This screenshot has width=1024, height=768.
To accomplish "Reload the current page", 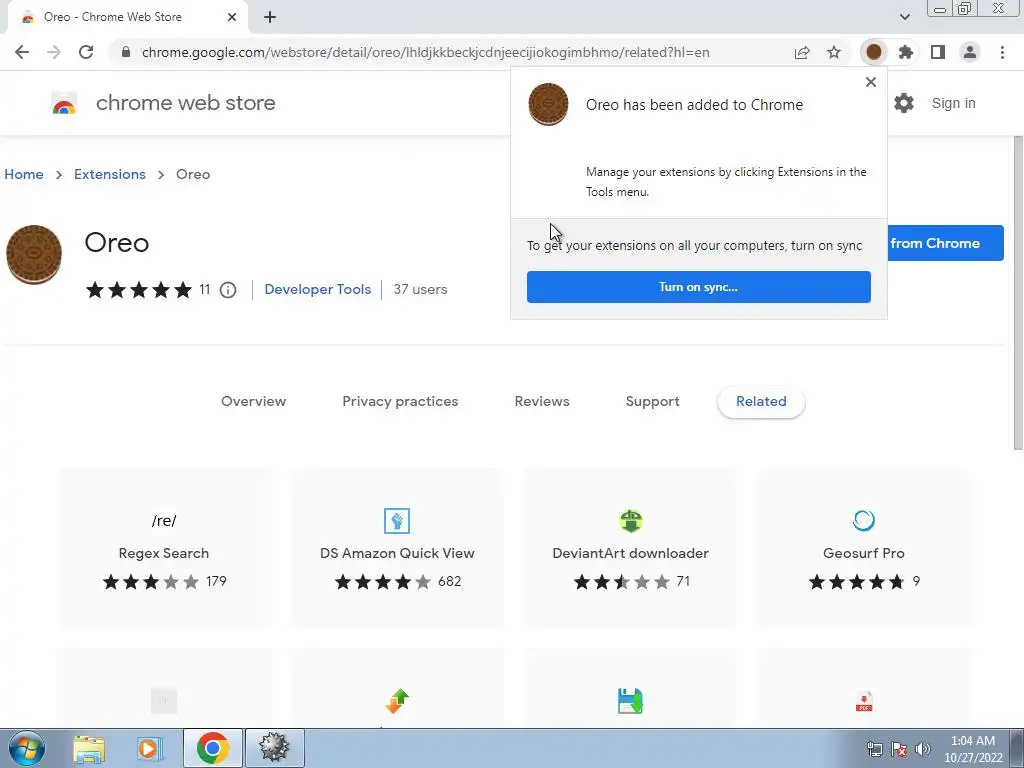I will [86, 52].
